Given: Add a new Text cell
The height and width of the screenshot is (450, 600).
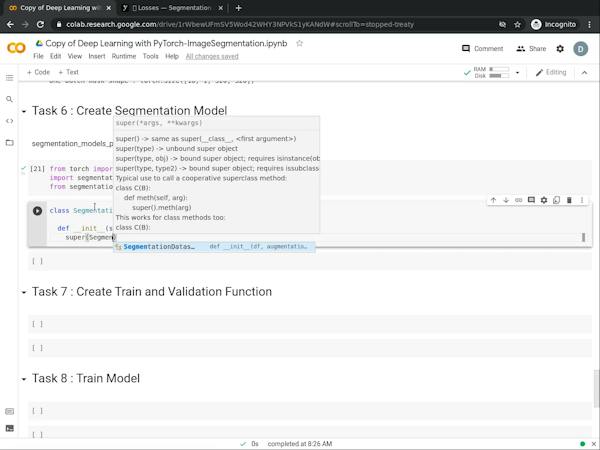Looking at the screenshot, I should (68, 72).
